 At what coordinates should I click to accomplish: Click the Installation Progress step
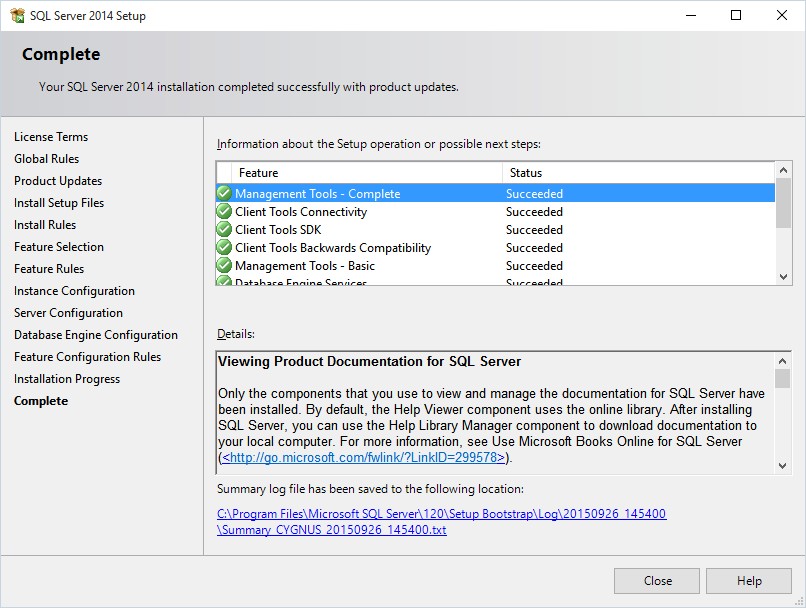click(67, 379)
